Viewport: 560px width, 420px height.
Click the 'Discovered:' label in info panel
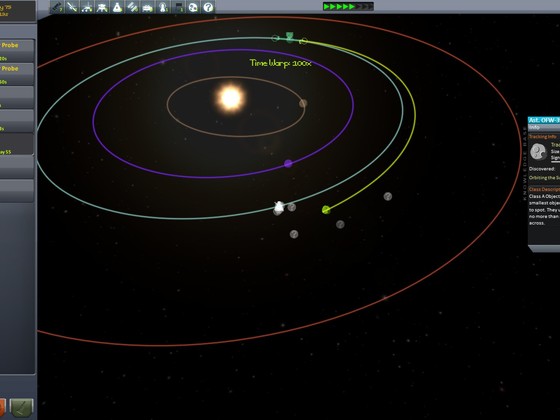tap(542, 169)
